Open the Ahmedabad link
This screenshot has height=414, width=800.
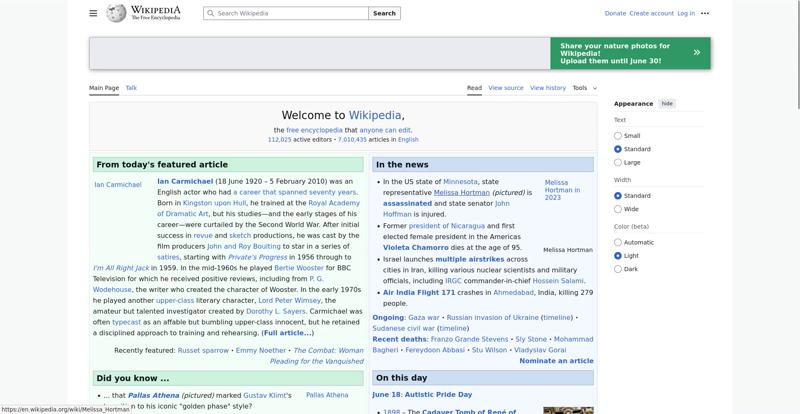click(x=513, y=293)
